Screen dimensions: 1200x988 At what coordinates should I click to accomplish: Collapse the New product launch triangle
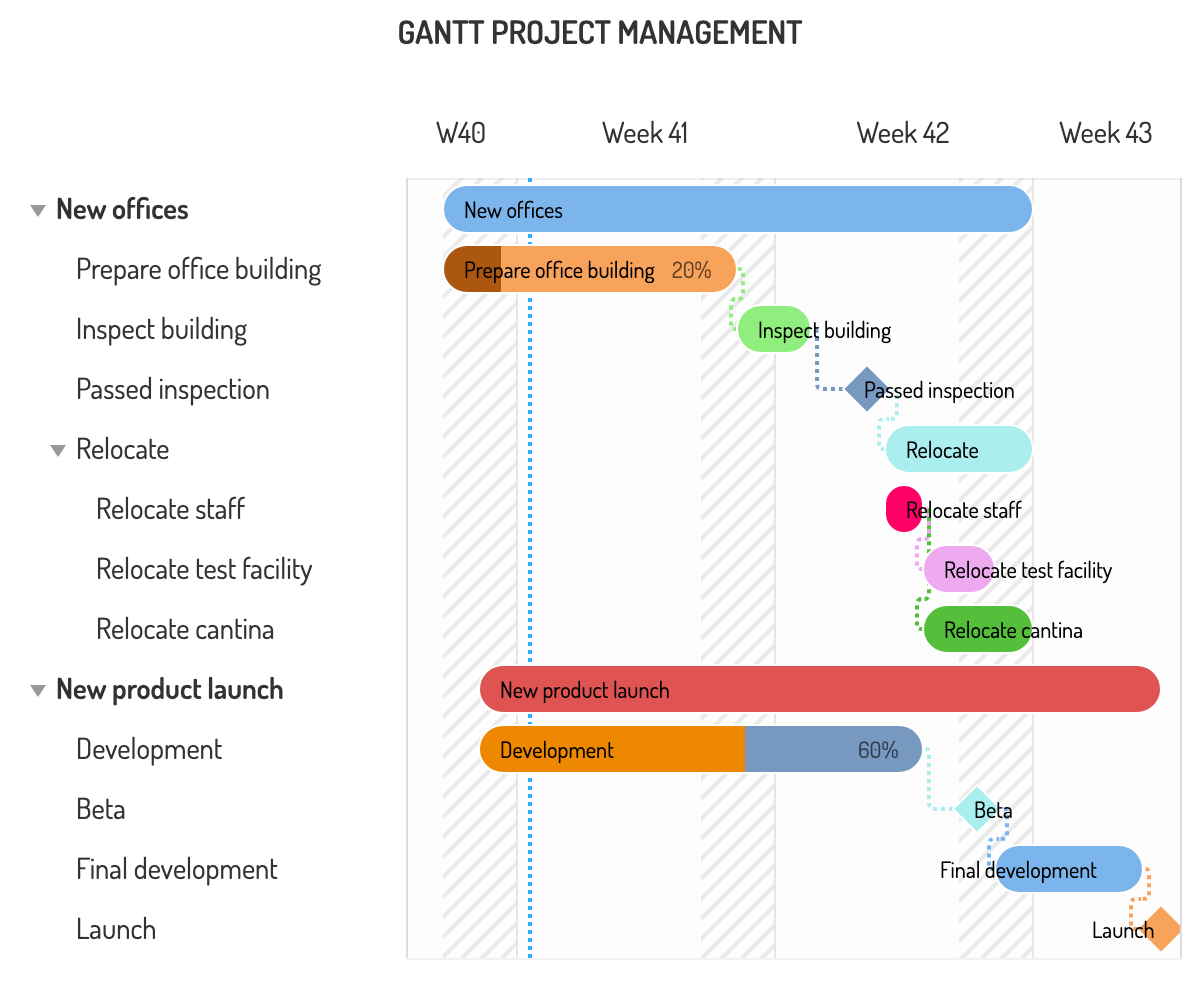[x=38, y=690]
